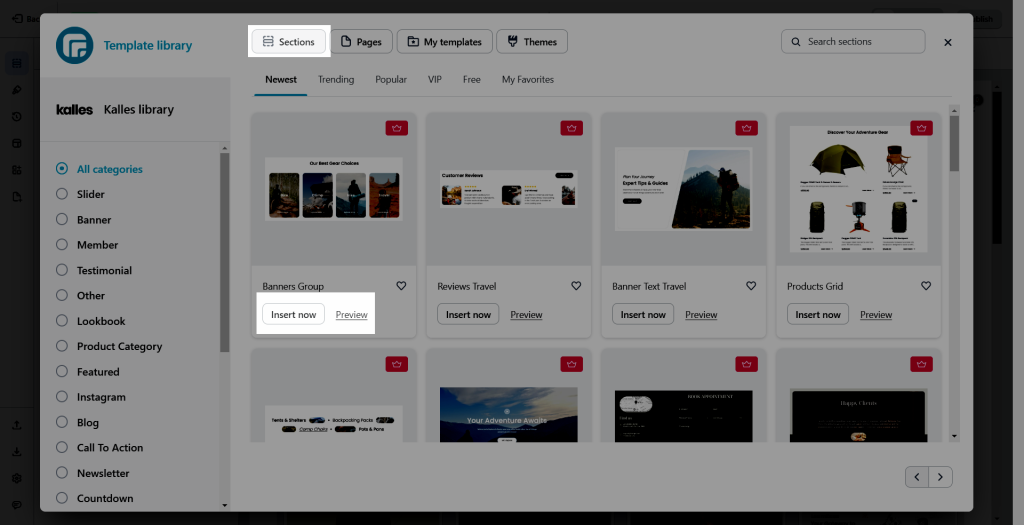Image resolution: width=1024 pixels, height=525 pixels.
Task: Open Products Grid thumbnail image
Action: [x=859, y=189]
